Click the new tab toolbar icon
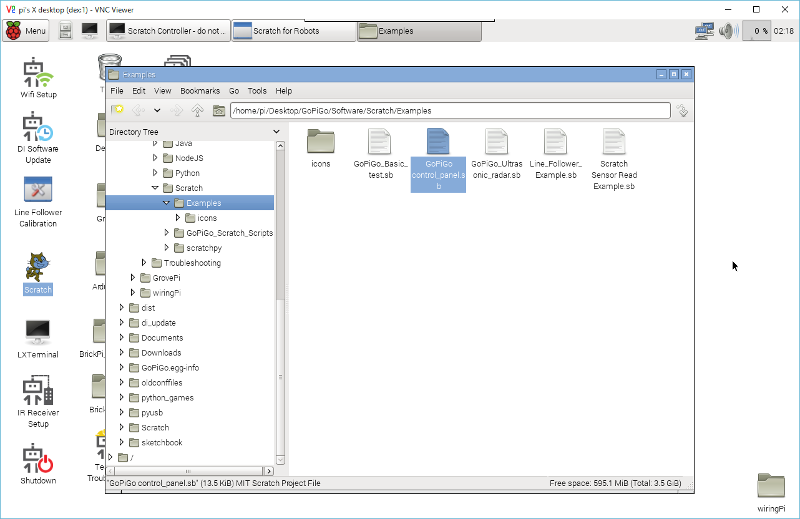This screenshot has height=519, width=800. coord(117,110)
